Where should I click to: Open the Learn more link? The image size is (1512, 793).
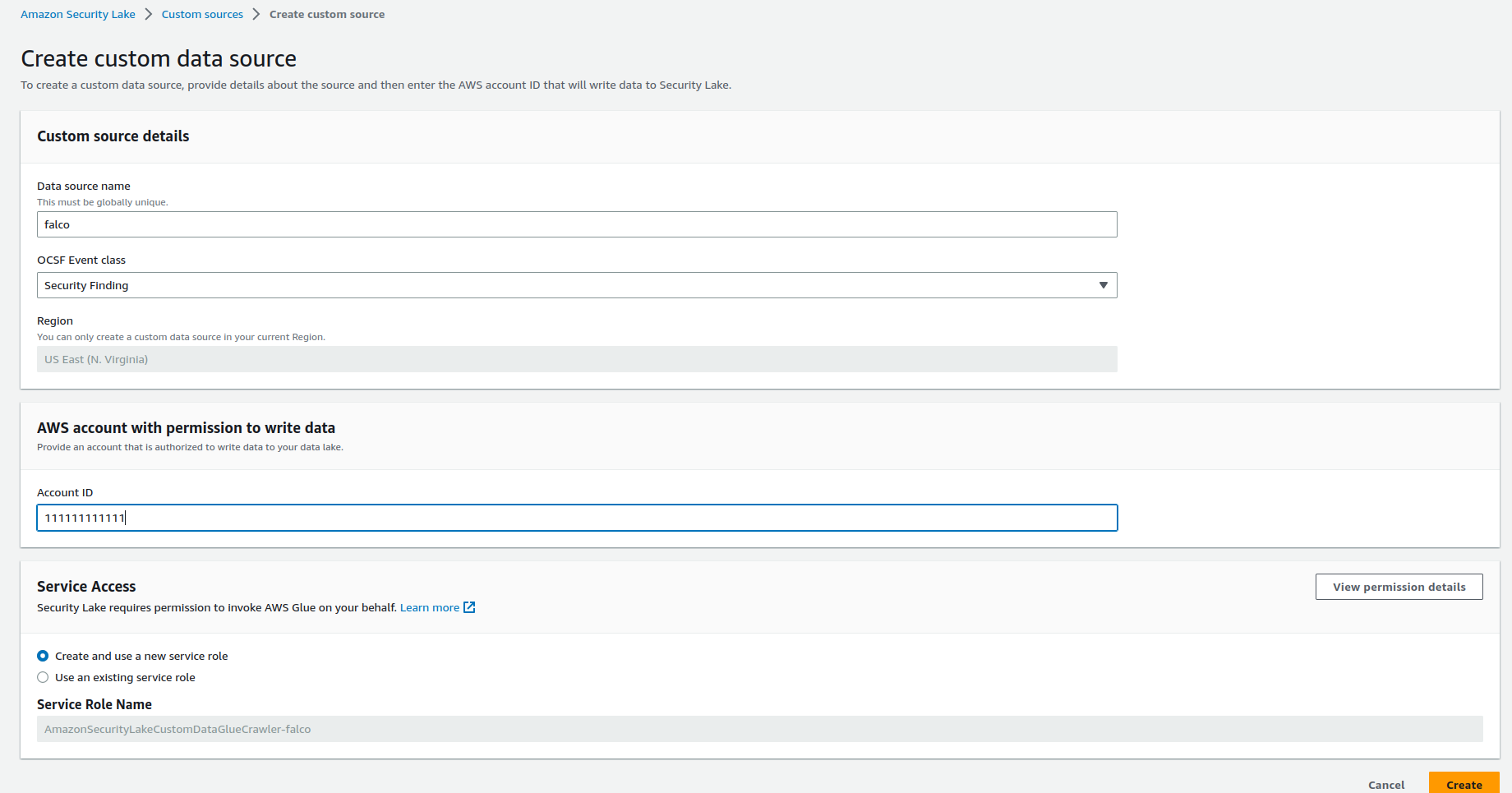pos(429,608)
